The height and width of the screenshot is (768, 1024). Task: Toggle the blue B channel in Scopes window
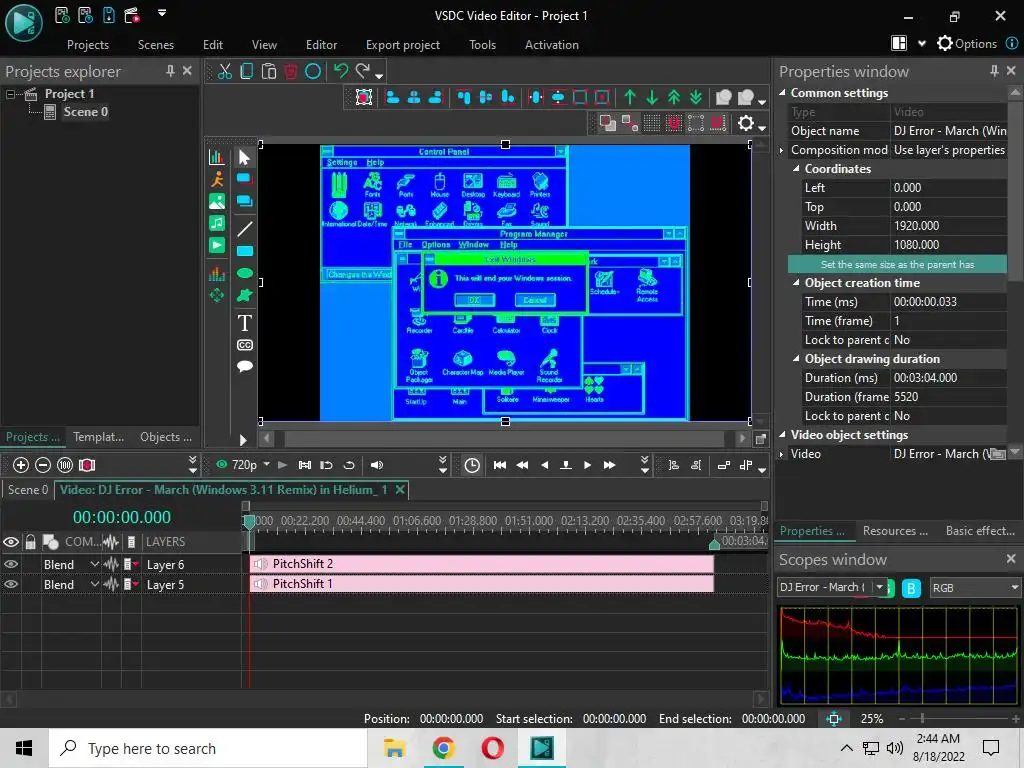(x=911, y=588)
